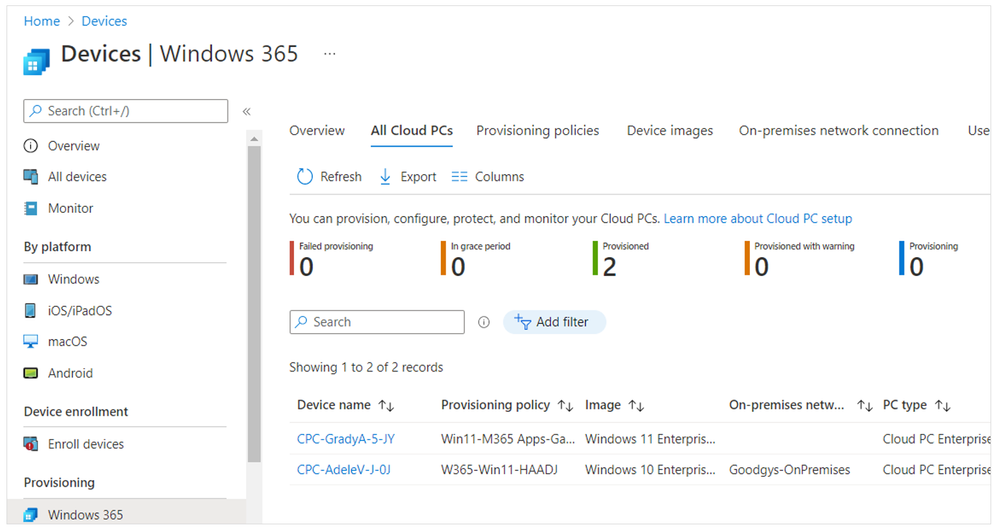Click the iOS/iPadOS platform icon
Viewport: 999px width, 531px height.
(30, 310)
